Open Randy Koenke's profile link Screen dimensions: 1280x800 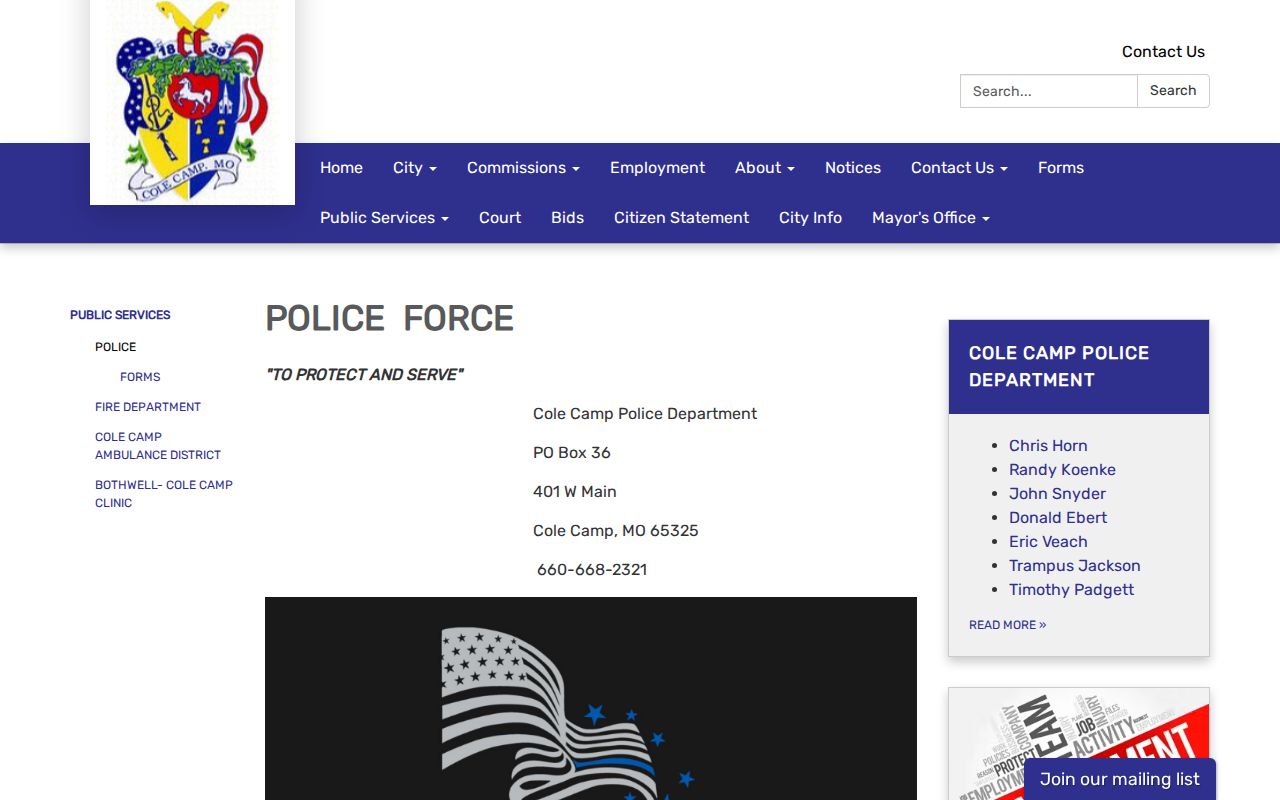point(1062,470)
